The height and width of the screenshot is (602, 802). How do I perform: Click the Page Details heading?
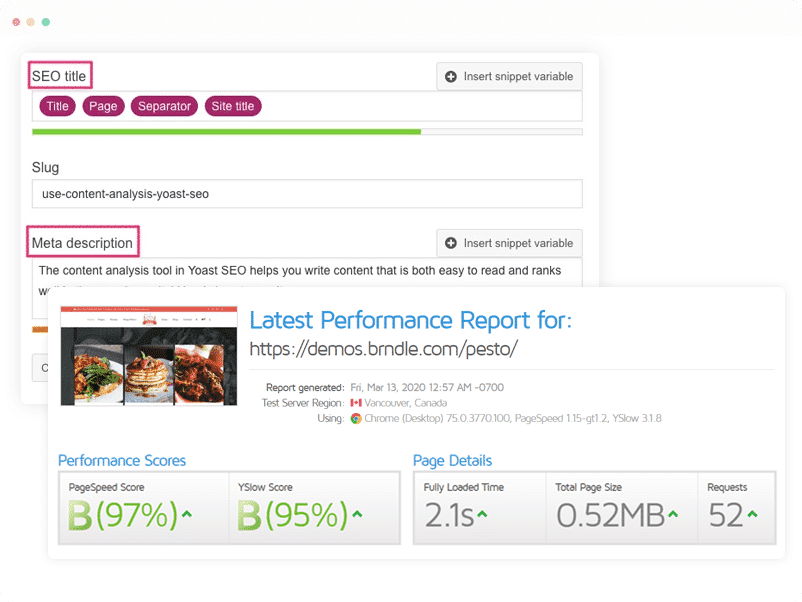click(452, 461)
